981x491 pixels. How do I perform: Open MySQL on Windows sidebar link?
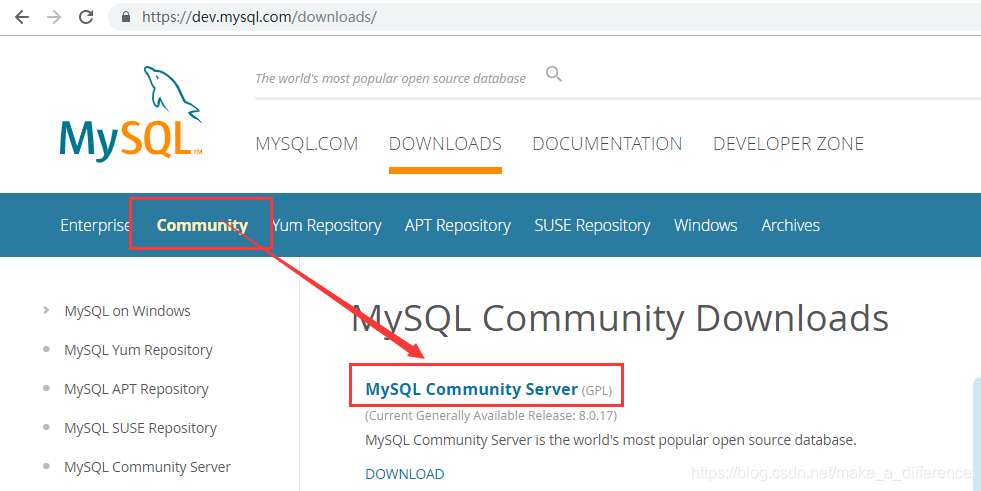[128, 311]
